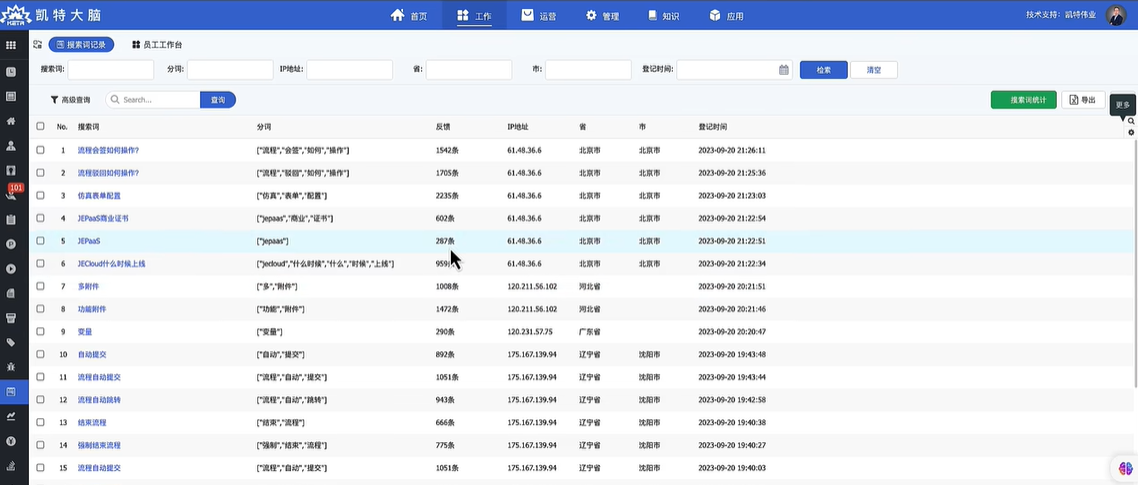This screenshot has width=1138, height=485.
Task: Open the 知识 top menu
Action: pos(663,15)
